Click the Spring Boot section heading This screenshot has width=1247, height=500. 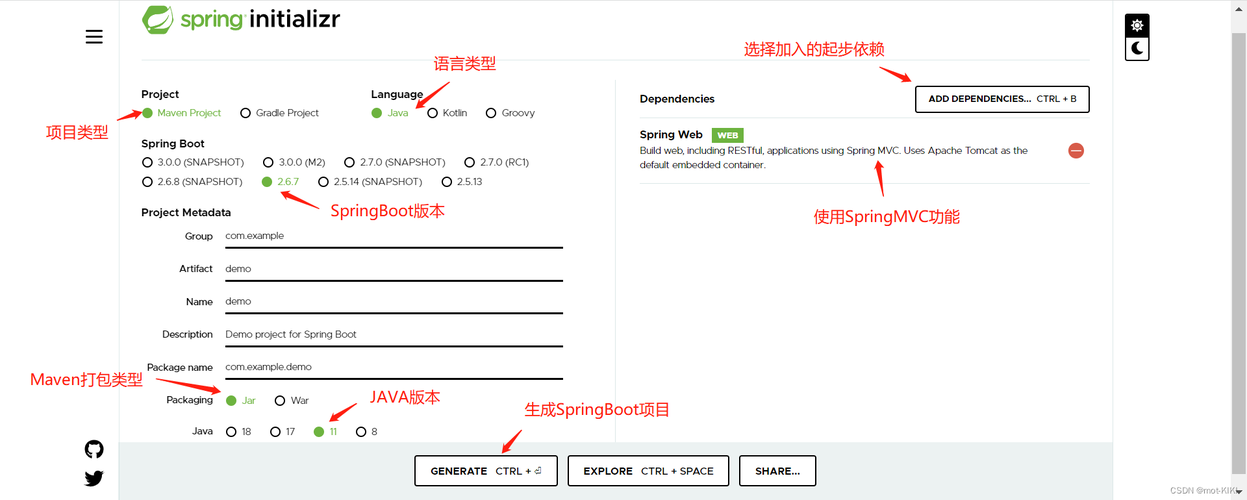click(173, 144)
